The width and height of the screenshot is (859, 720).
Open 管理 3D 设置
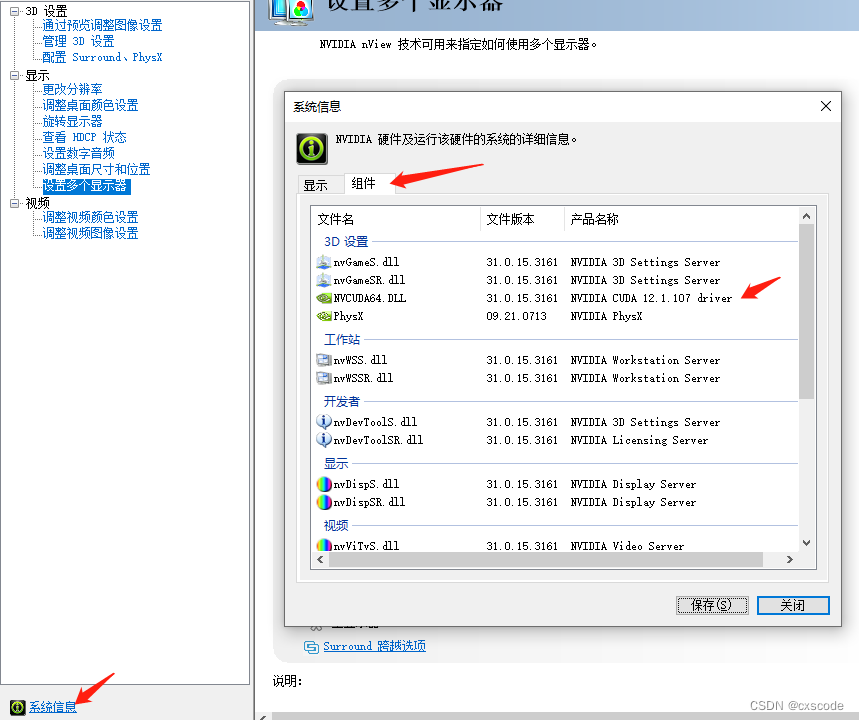point(78,41)
